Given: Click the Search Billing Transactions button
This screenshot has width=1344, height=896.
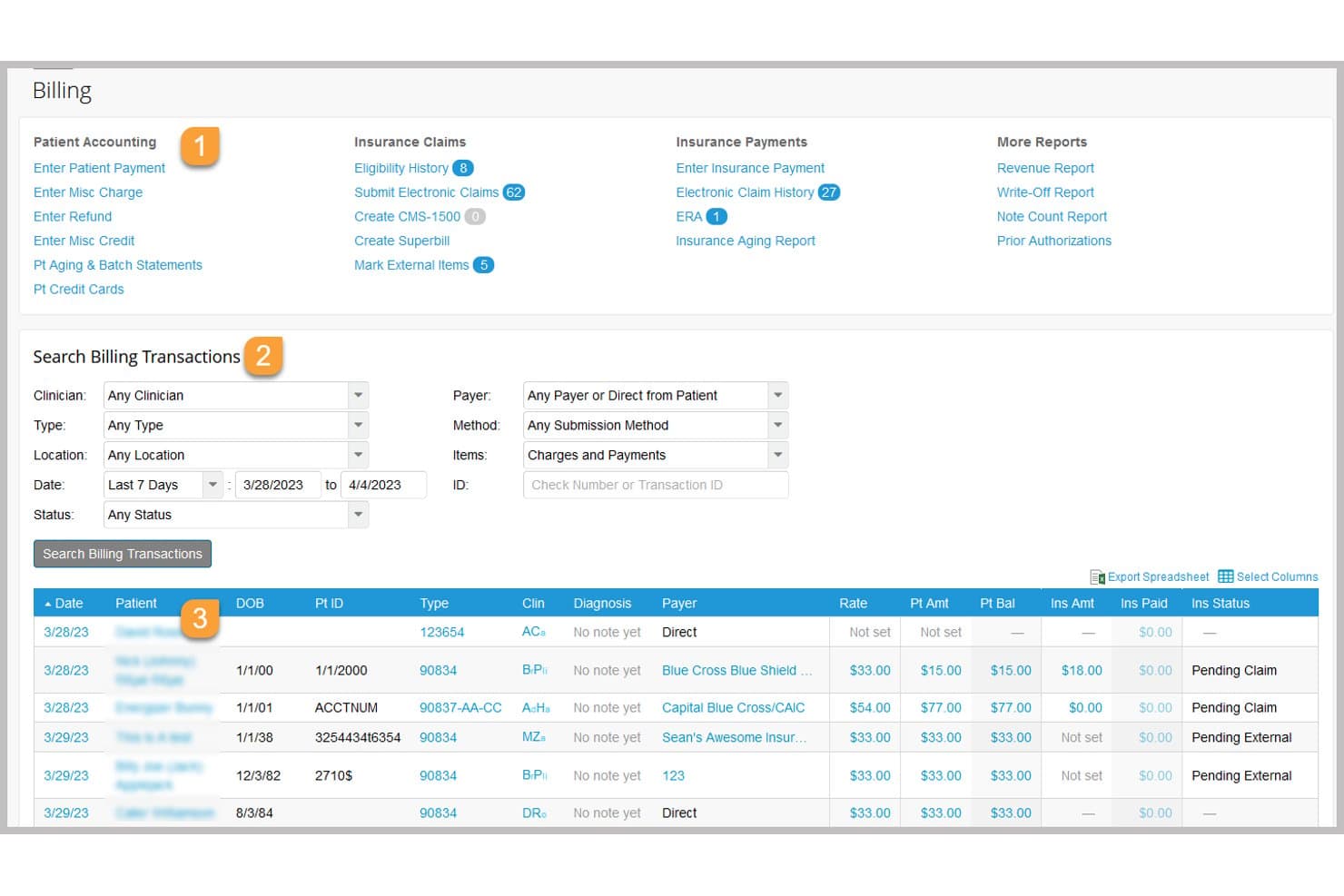Looking at the screenshot, I should click(123, 554).
